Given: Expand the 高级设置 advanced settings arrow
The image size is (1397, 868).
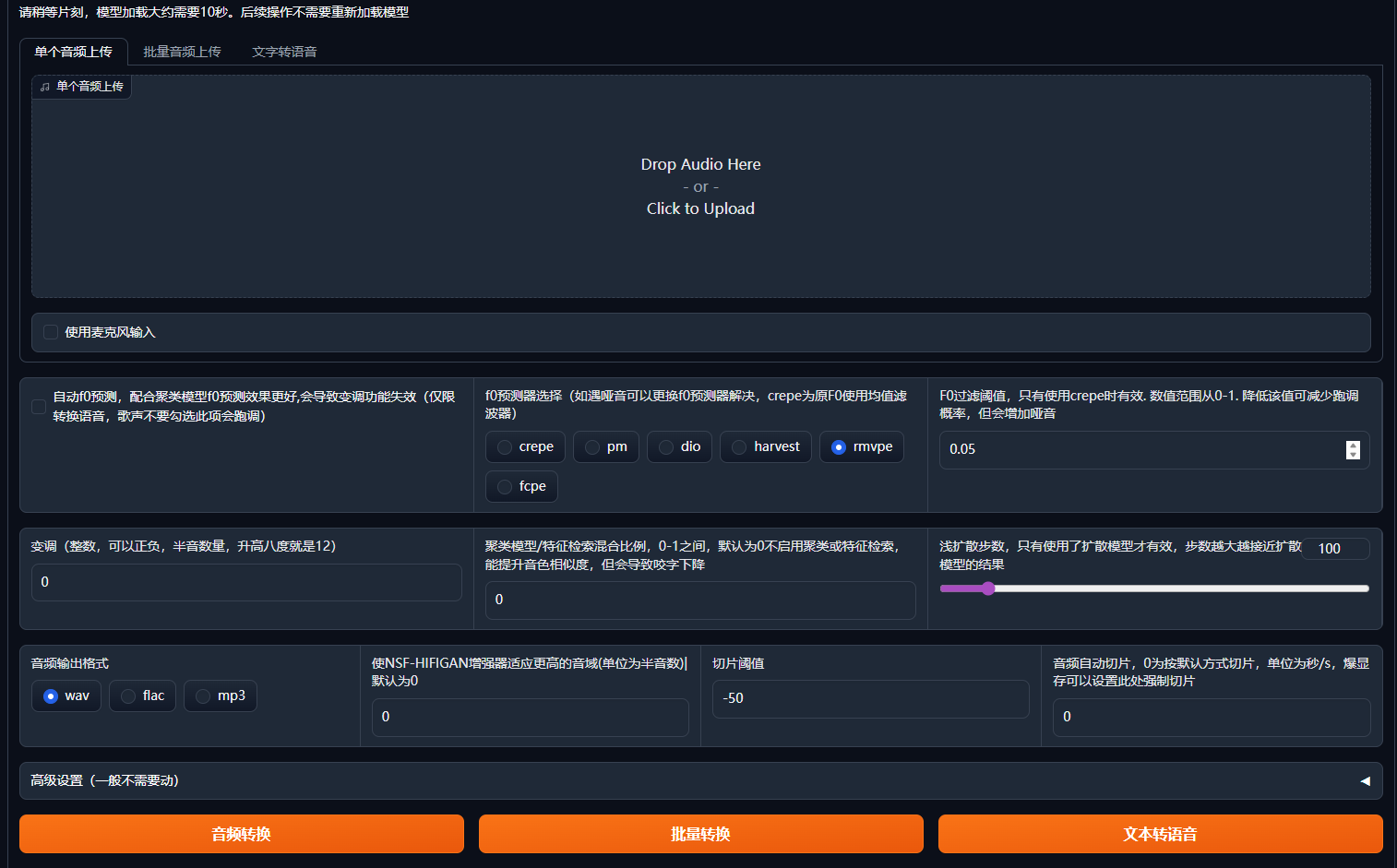Looking at the screenshot, I should (1365, 780).
